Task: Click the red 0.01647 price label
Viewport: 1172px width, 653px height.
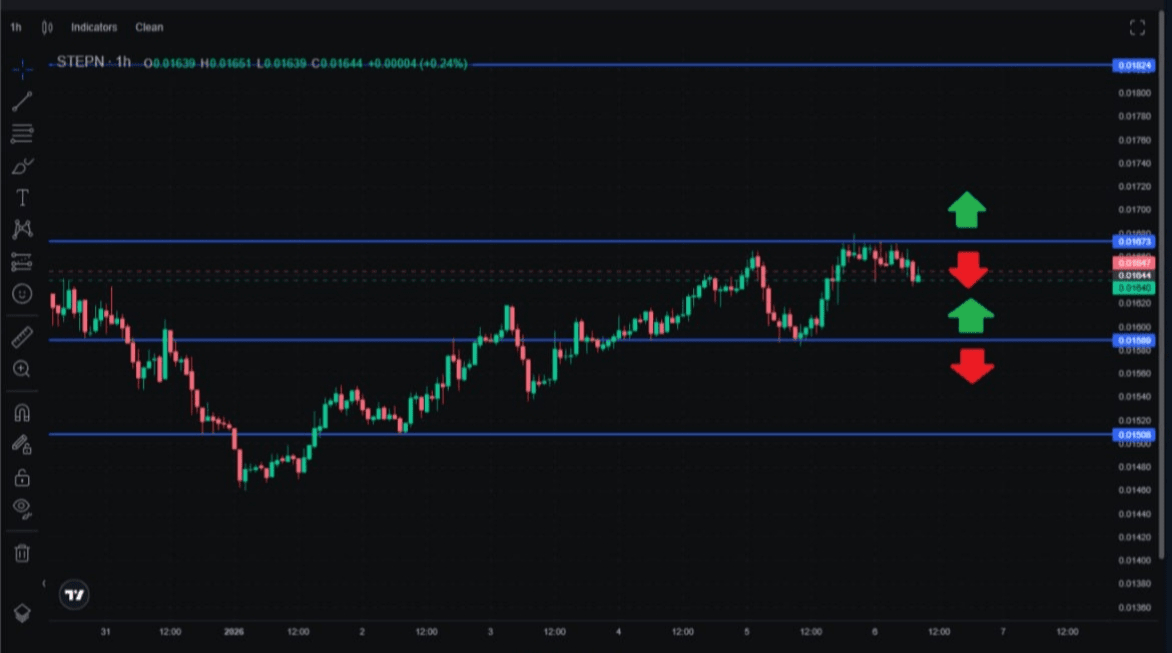Action: pyautogui.click(x=1134, y=263)
